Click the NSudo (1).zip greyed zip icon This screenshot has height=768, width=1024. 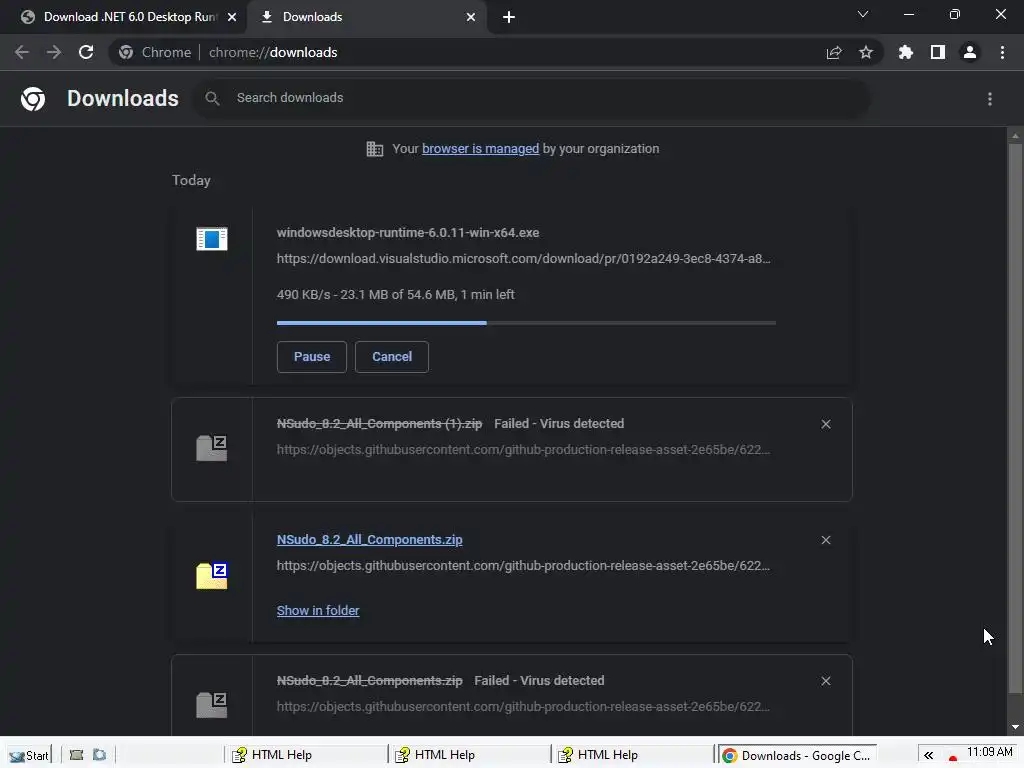212,448
